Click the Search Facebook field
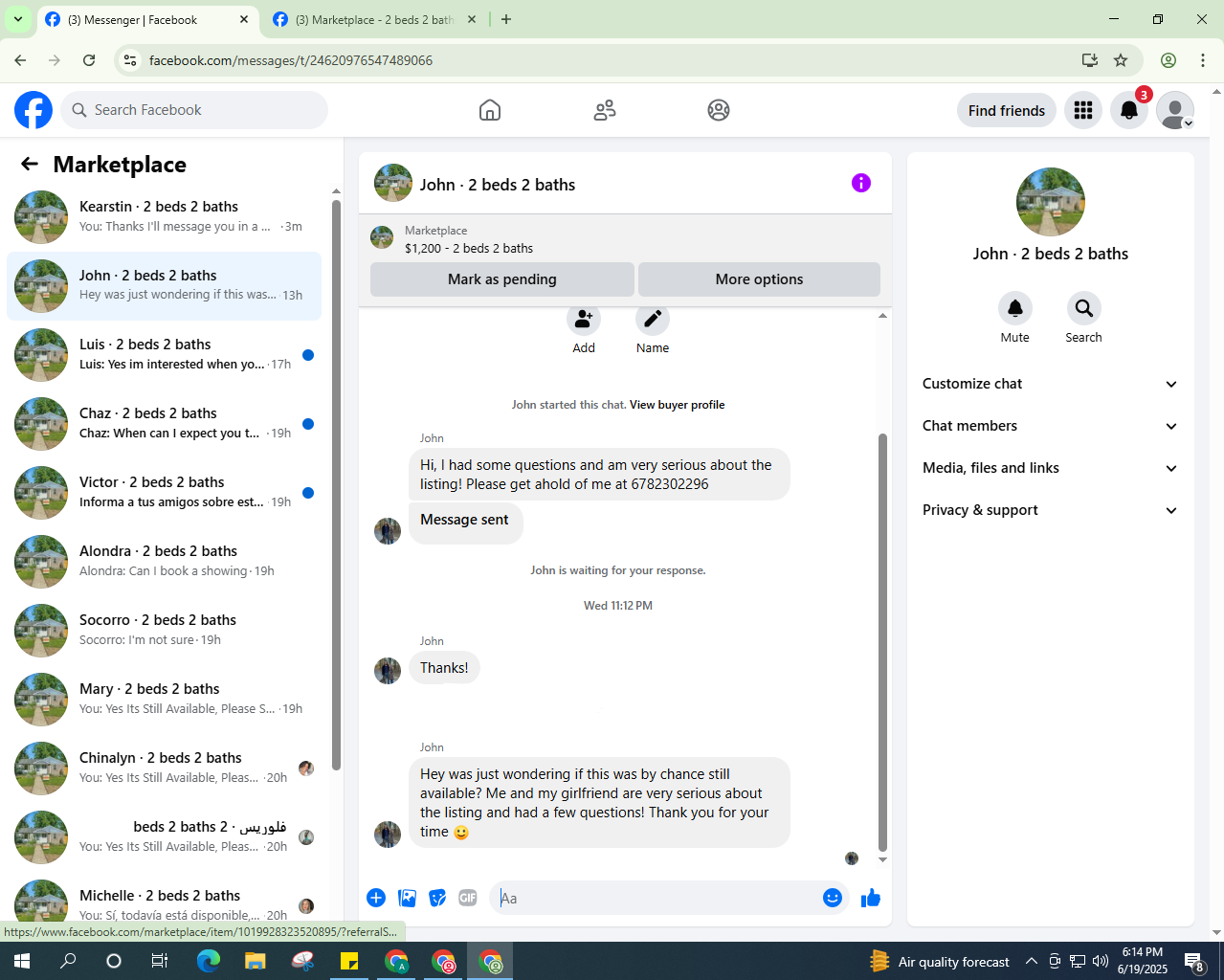This screenshot has height=980, width=1224. tap(195, 110)
